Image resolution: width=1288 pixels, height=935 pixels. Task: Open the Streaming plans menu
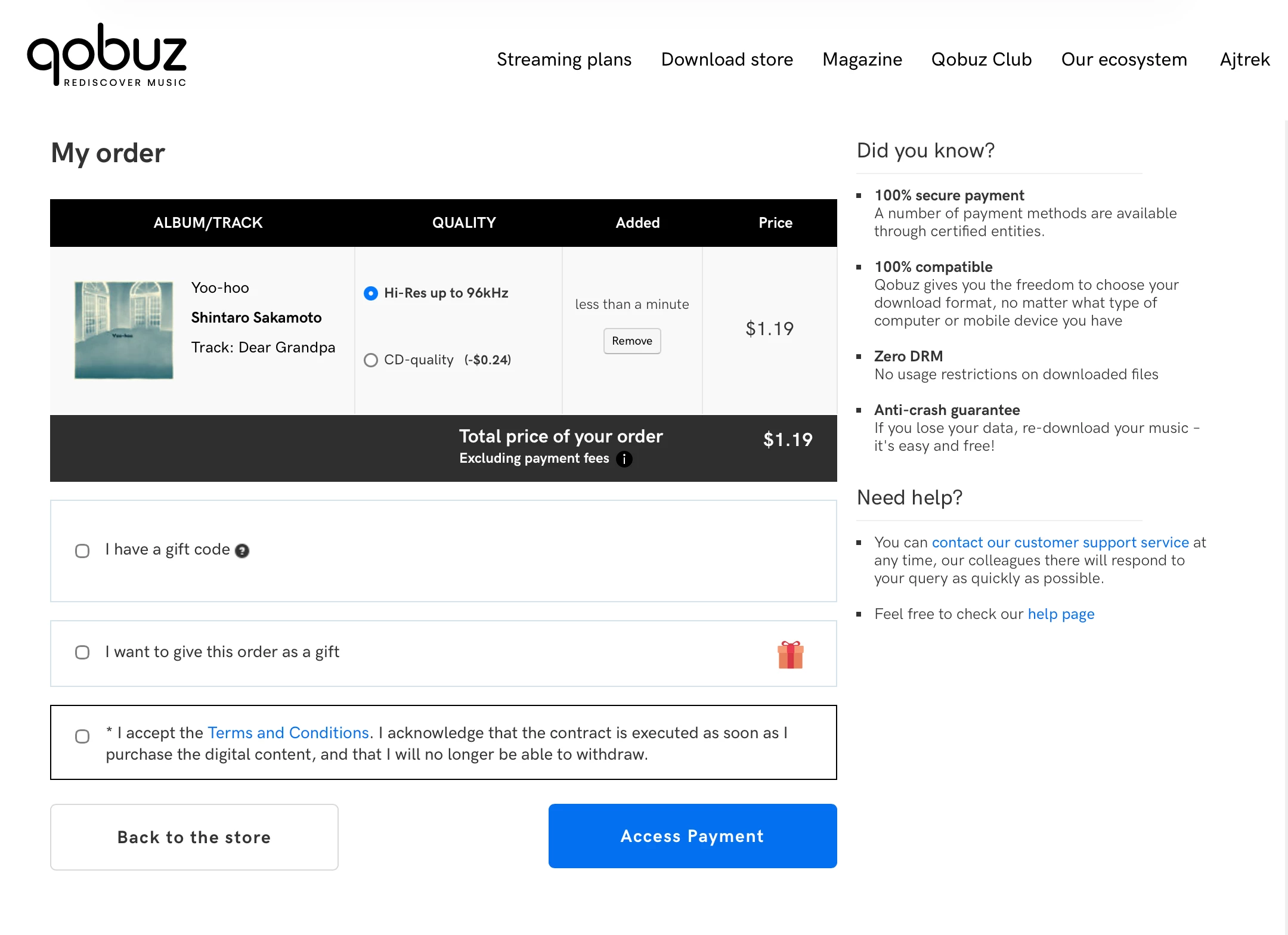click(563, 60)
